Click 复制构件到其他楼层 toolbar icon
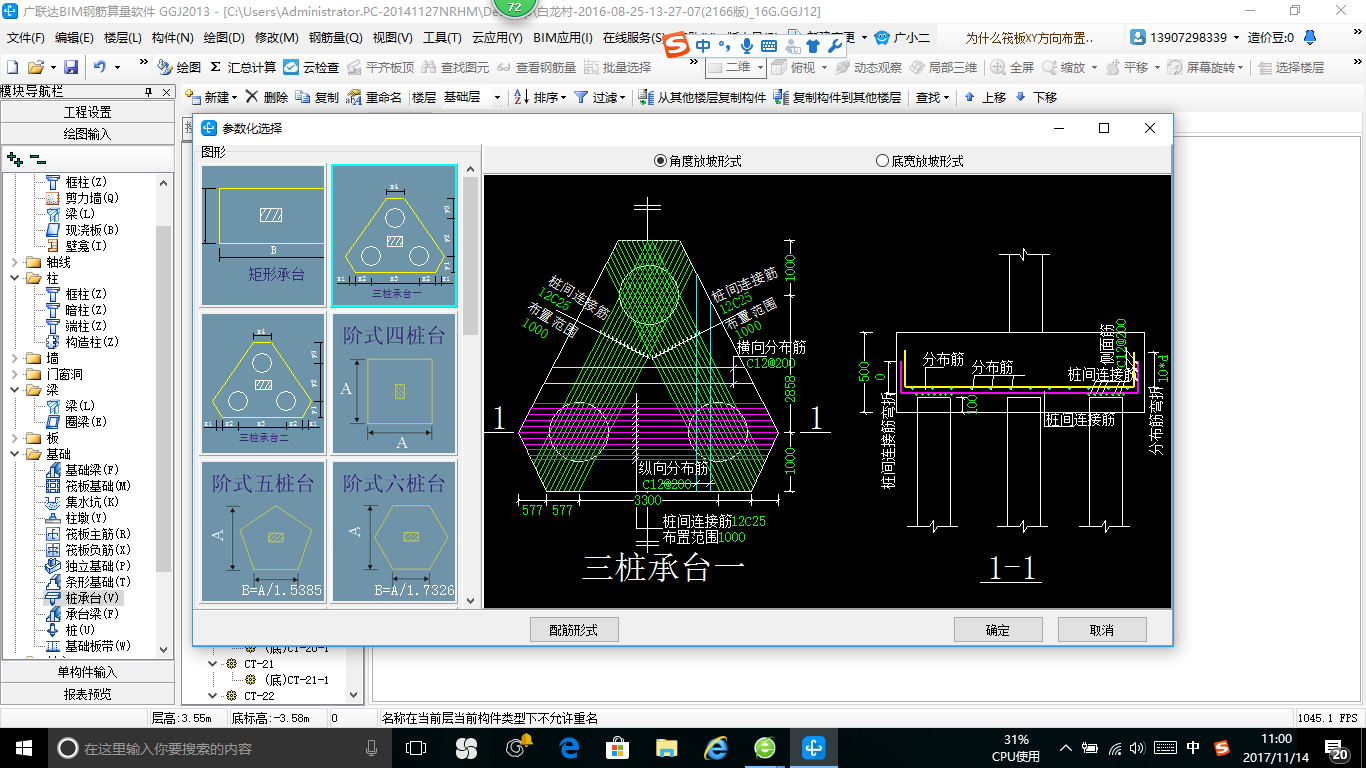This screenshot has height=768, width=1366. (782, 97)
